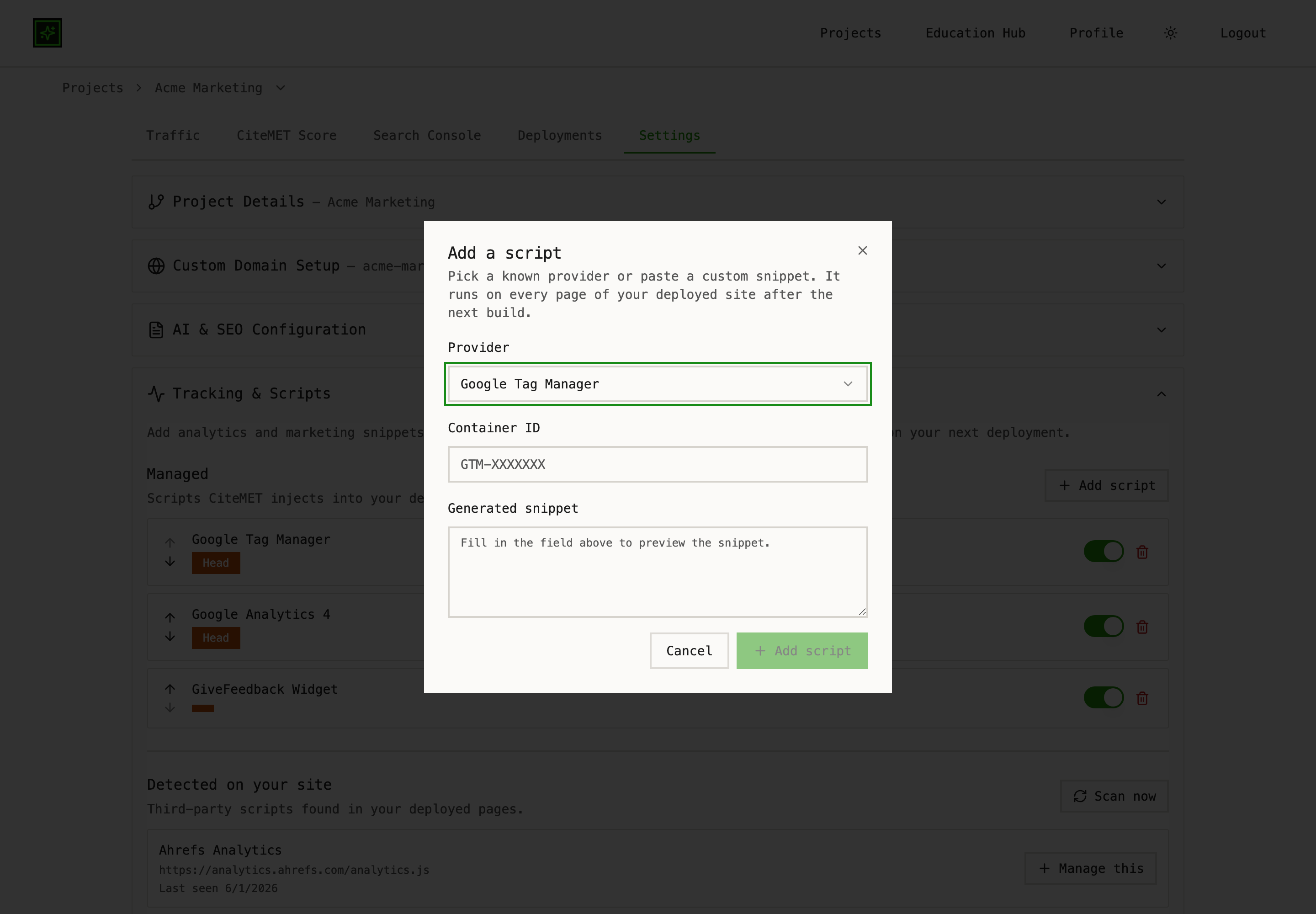Expand the Project Details section
This screenshot has height=914, width=1316.
1161,202
